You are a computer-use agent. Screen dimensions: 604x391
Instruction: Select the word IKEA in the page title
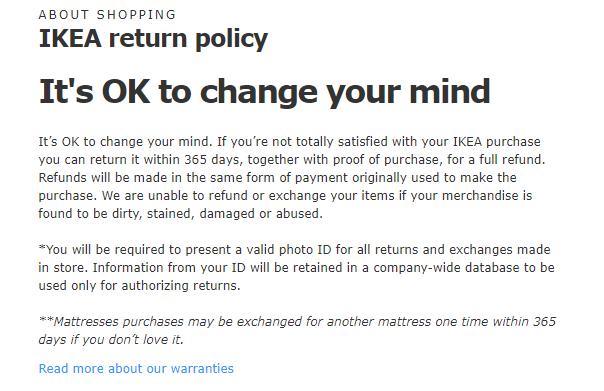[70, 39]
